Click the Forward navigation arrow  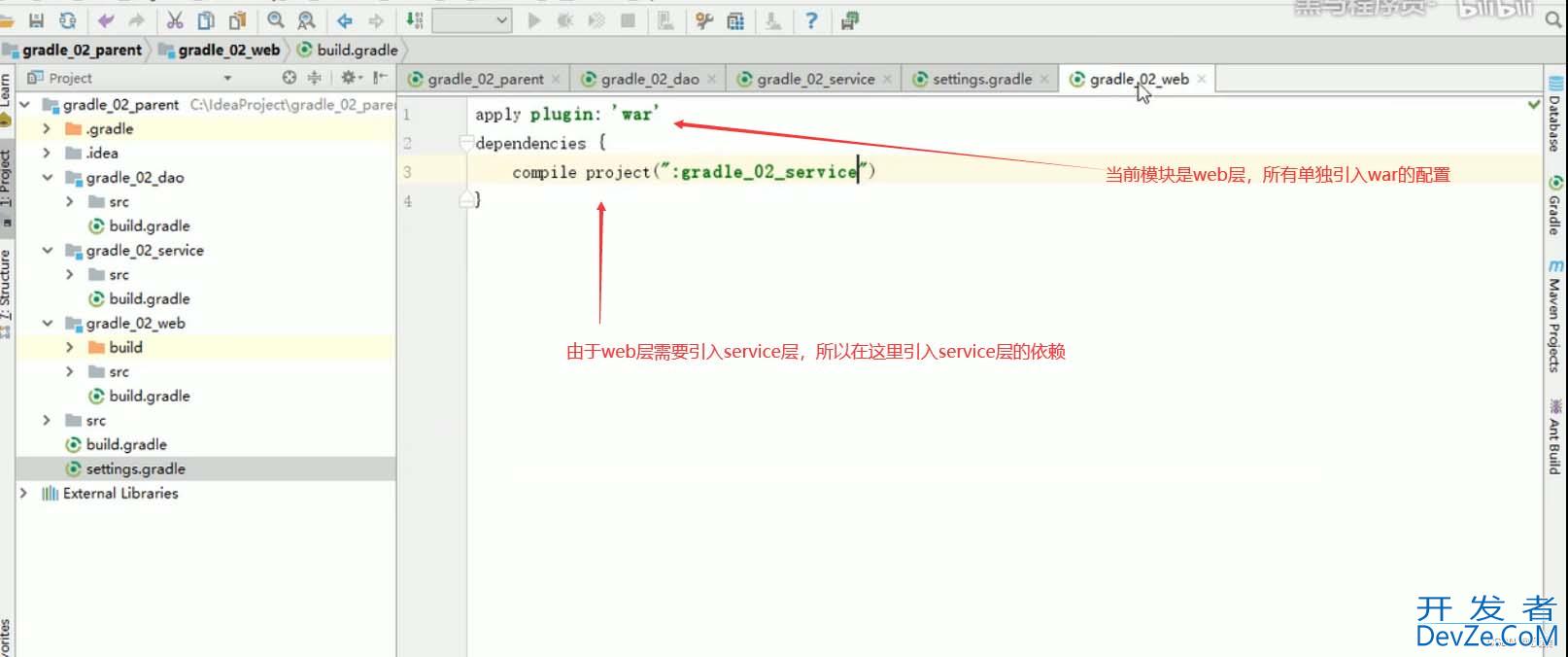click(376, 20)
